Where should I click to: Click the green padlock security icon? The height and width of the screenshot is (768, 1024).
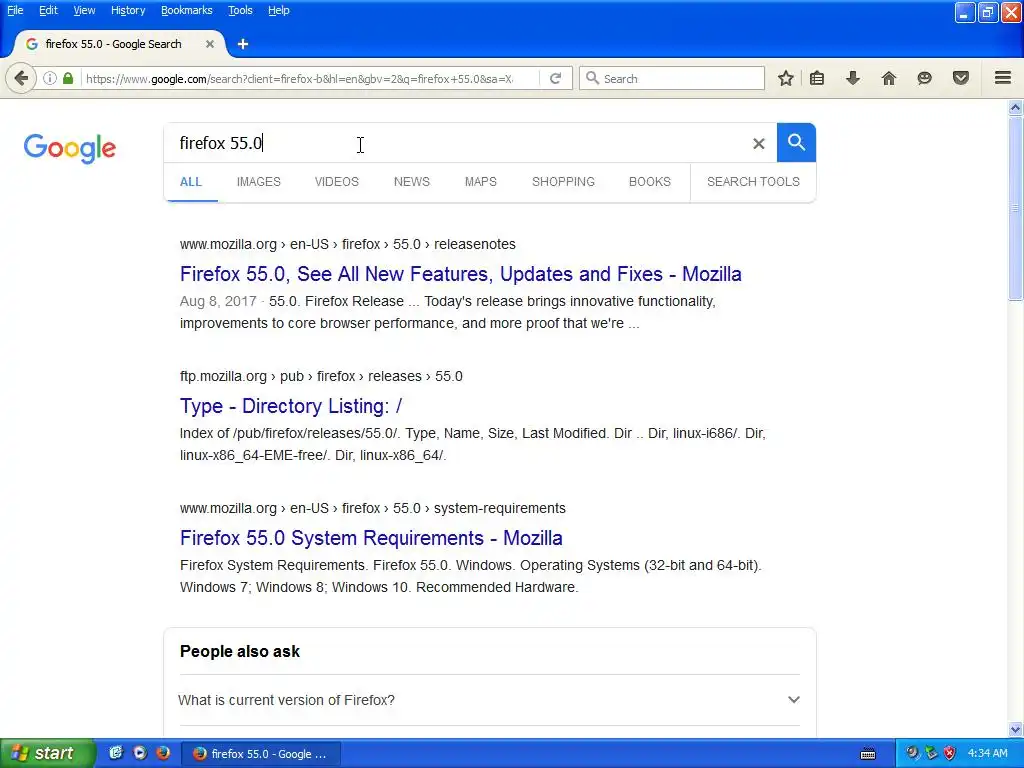tap(68, 78)
